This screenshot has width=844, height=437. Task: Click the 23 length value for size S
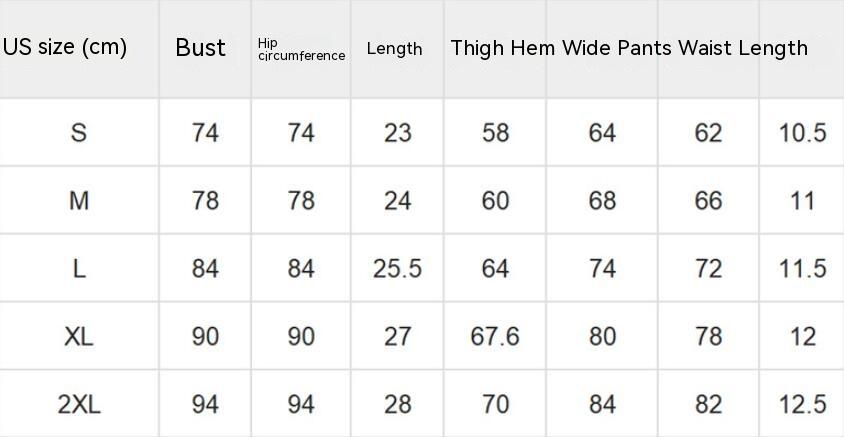pos(397,132)
